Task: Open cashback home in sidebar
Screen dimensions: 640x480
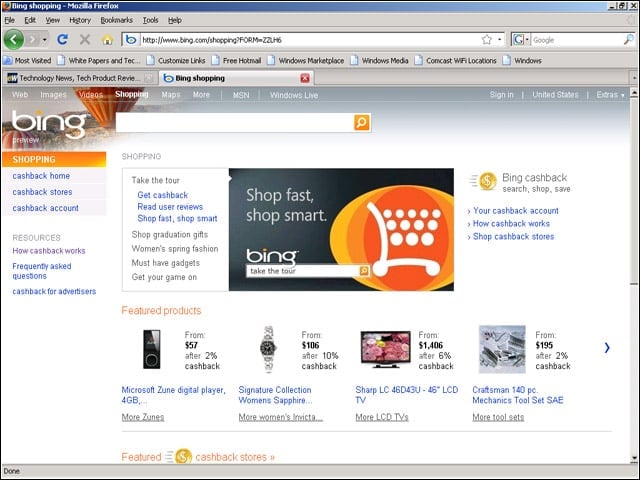Action: click(41, 176)
